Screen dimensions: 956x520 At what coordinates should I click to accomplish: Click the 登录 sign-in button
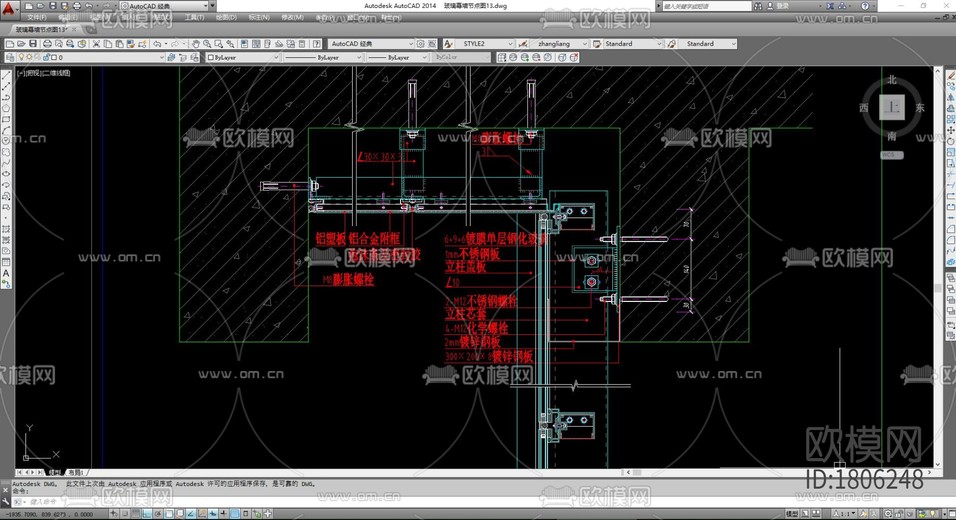click(783, 6)
